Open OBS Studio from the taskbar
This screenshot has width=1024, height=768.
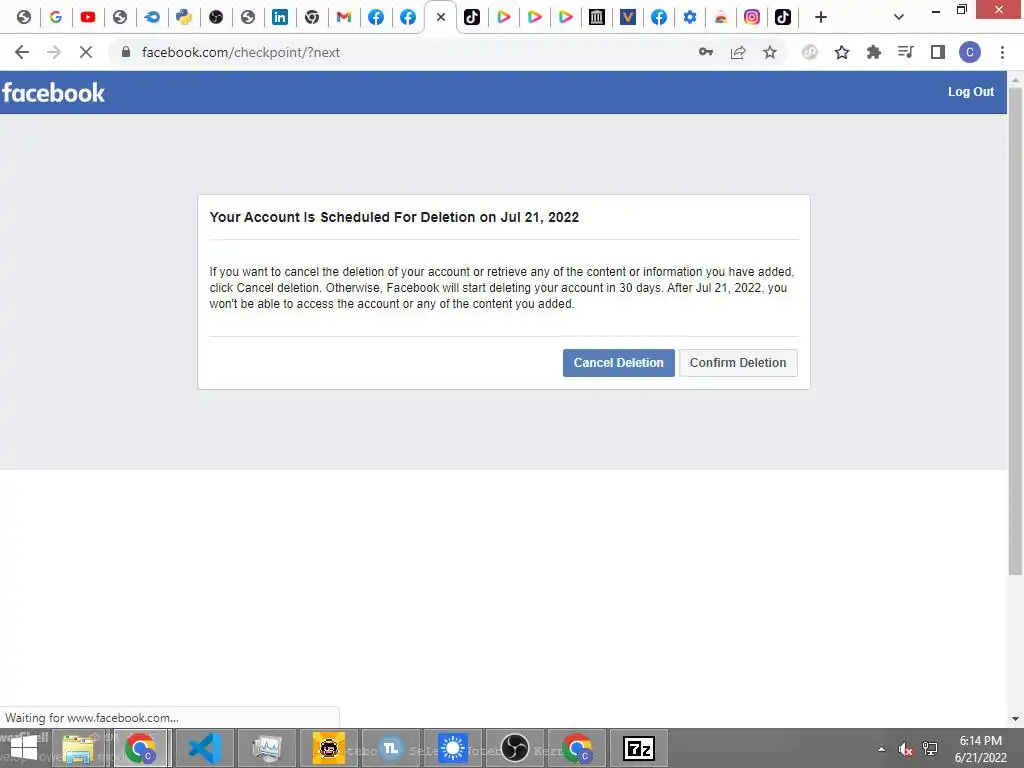pyautogui.click(x=515, y=748)
